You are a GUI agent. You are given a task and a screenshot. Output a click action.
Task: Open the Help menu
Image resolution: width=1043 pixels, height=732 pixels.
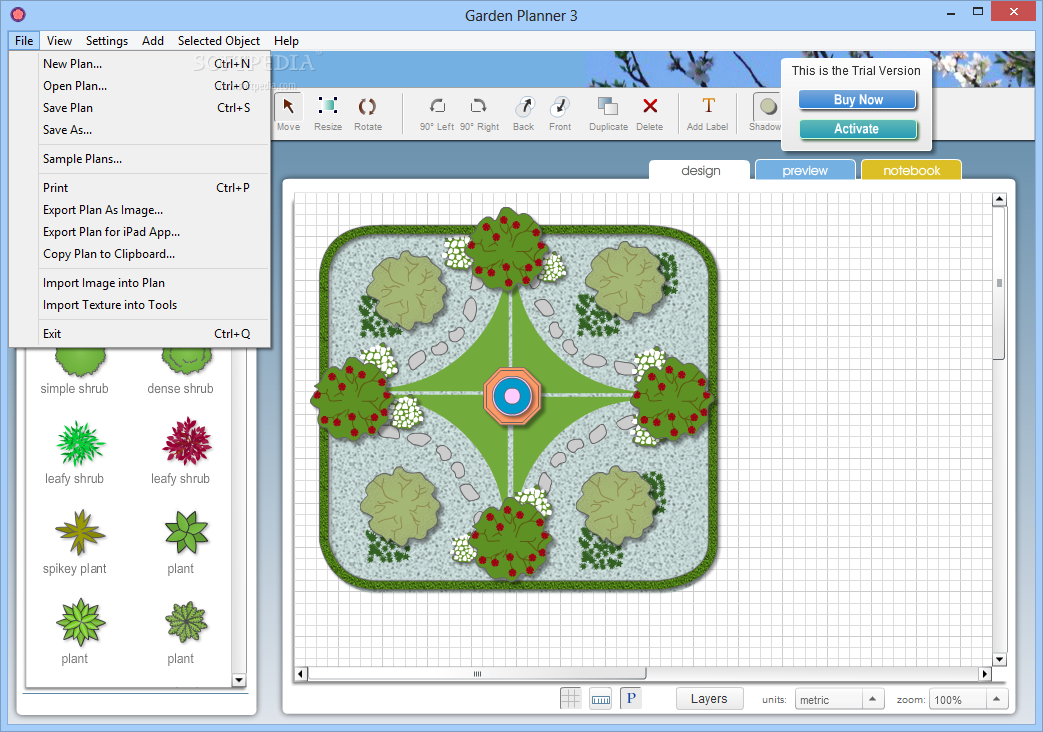pyautogui.click(x=286, y=41)
